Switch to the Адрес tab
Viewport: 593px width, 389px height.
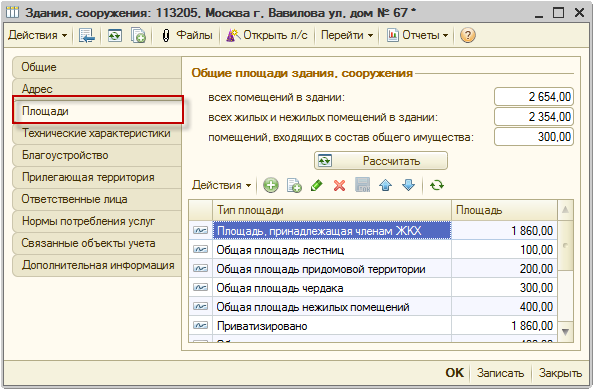[97, 89]
